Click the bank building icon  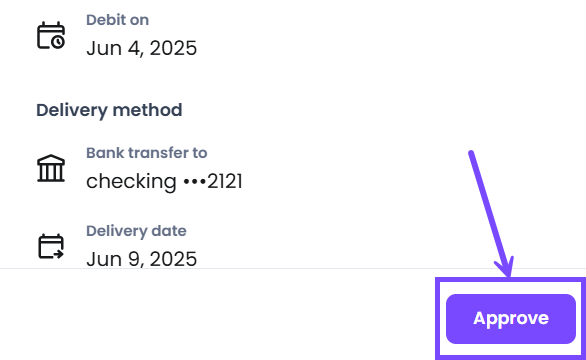click(51, 168)
